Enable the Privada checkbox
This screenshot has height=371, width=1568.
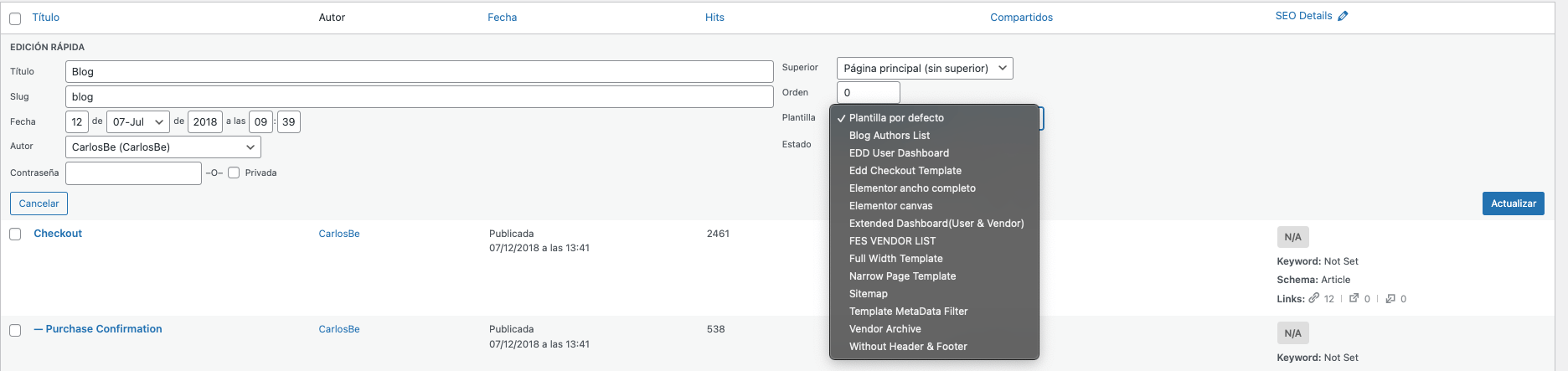[x=234, y=173]
